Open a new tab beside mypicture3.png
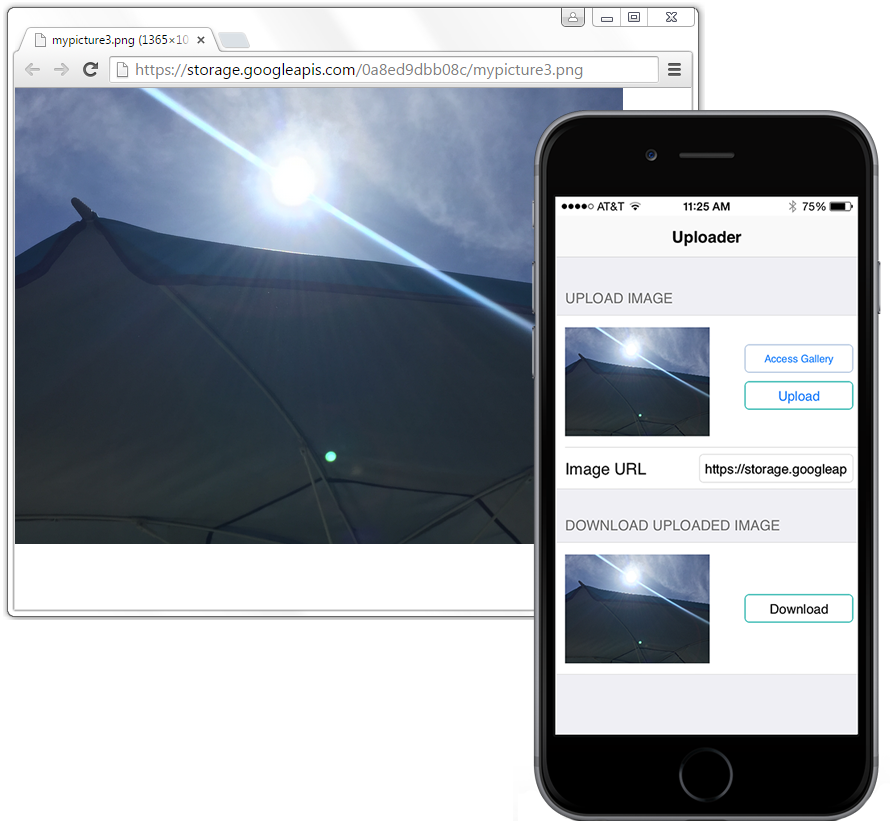Screen dimensions: 890x834 pyautogui.click(x=233, y=41)
